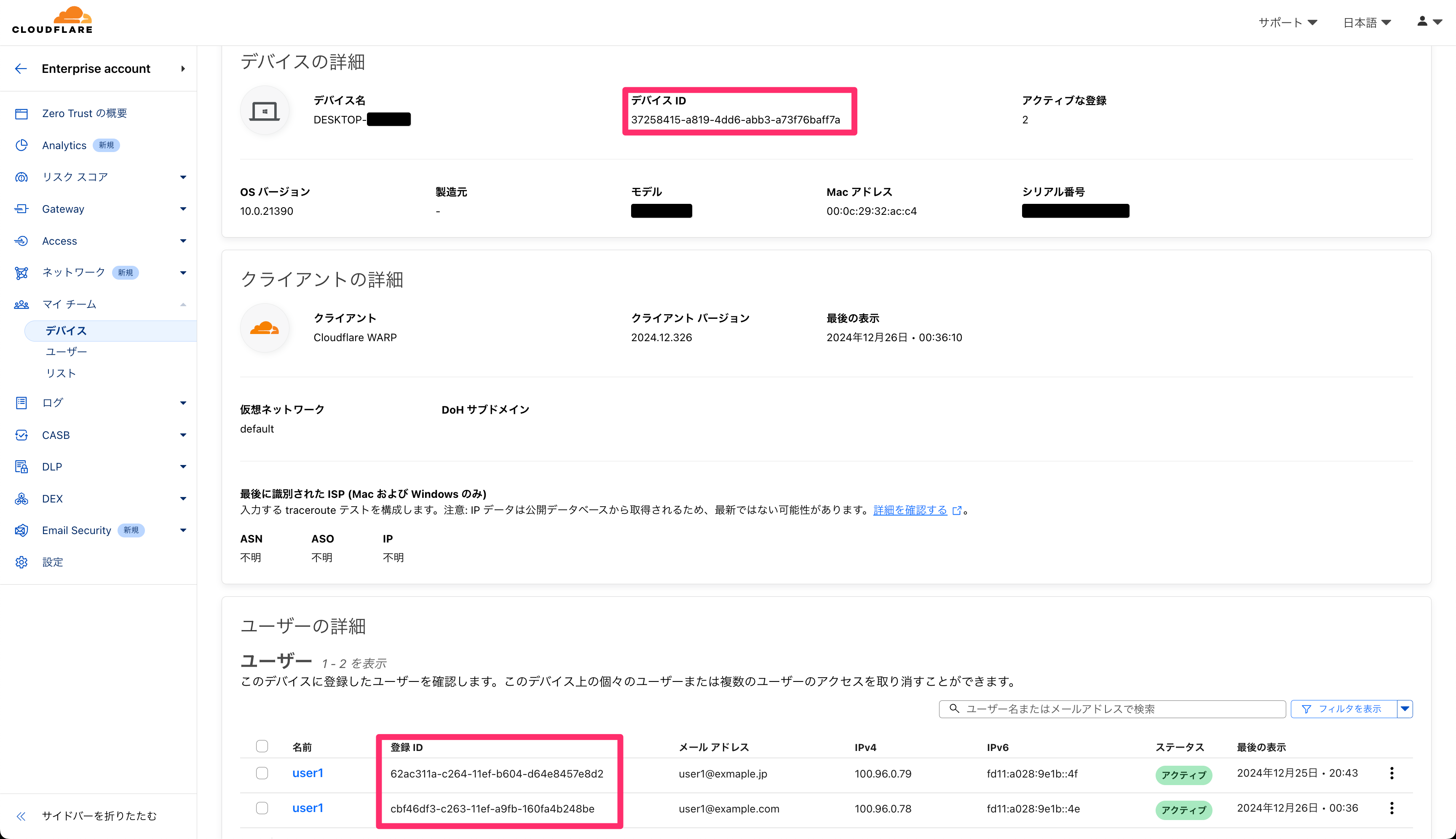Open リスト under マイ チーム
The height and width of the screenshot is (839, 1456).
61,374
